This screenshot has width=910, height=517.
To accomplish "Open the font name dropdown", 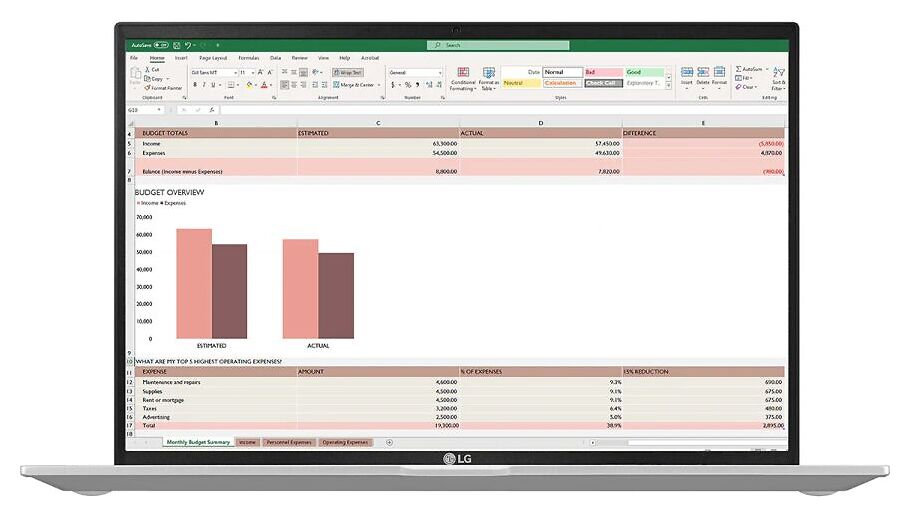I will 236,73.
